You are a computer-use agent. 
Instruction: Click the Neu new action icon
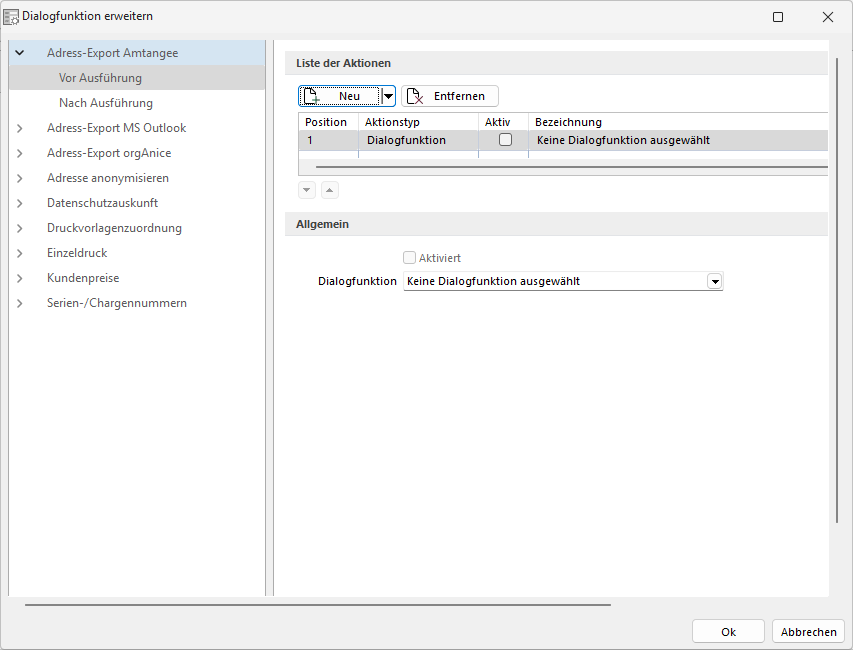(x=312, y=96)
